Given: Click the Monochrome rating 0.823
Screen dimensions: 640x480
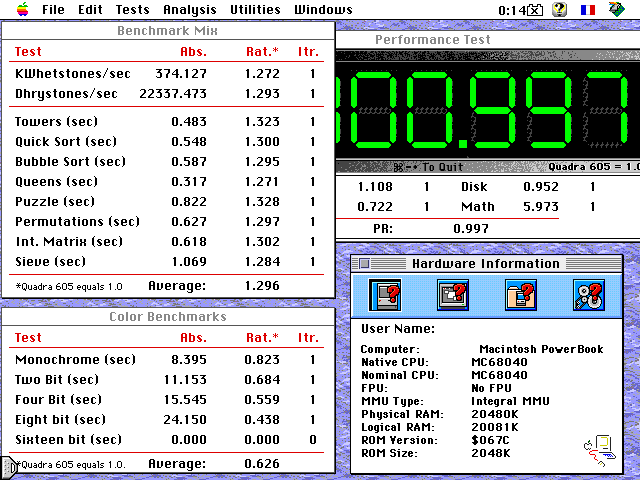Looking at the screenshot, I should 262,360.
